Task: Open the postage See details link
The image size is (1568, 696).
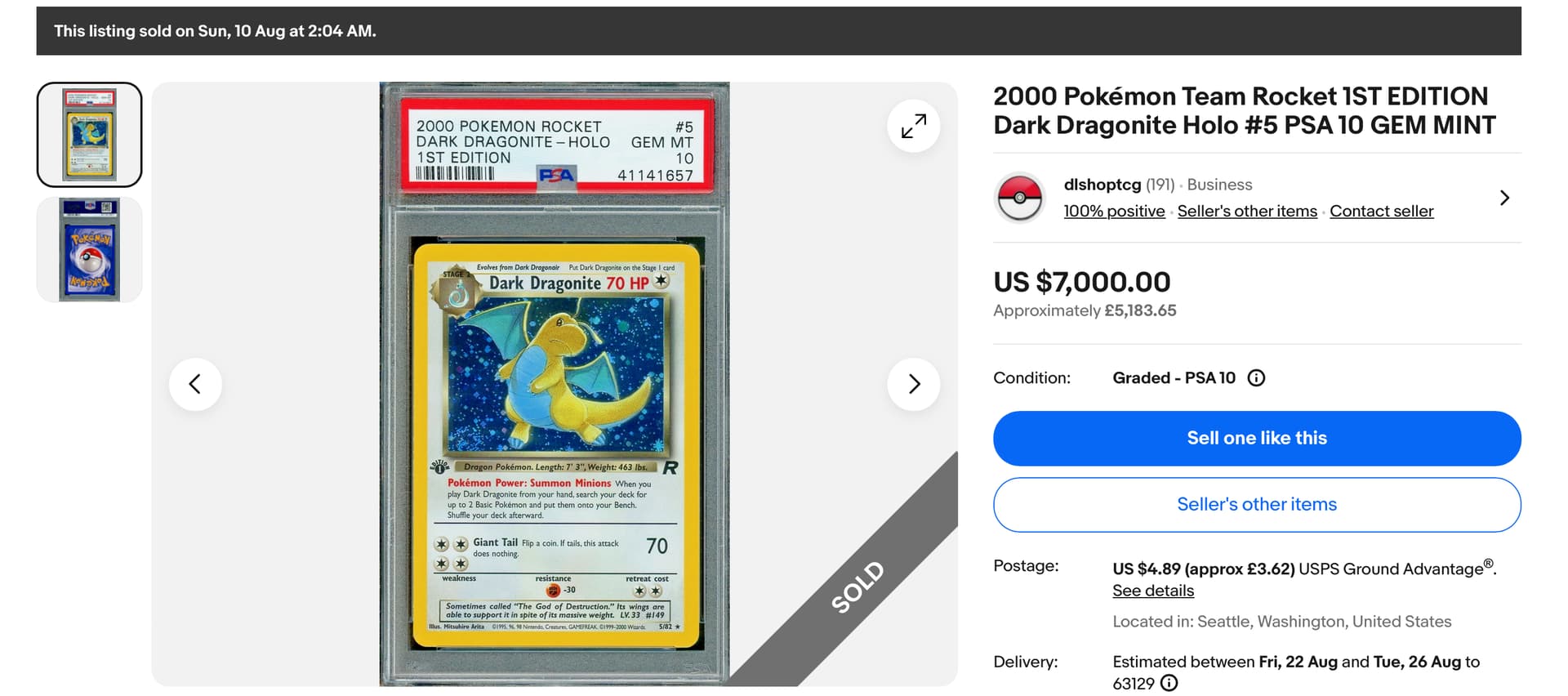Action: click(x=1152, y=591)
